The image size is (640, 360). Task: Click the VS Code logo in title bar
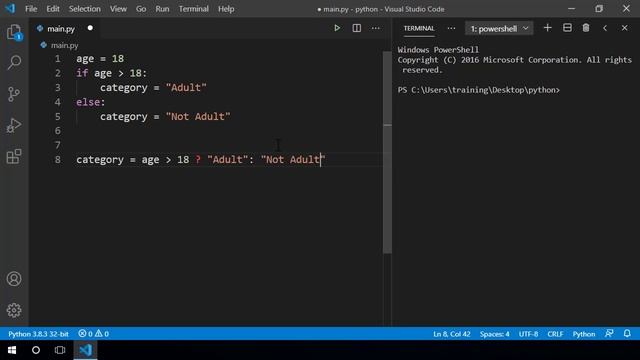coord(10,9)
